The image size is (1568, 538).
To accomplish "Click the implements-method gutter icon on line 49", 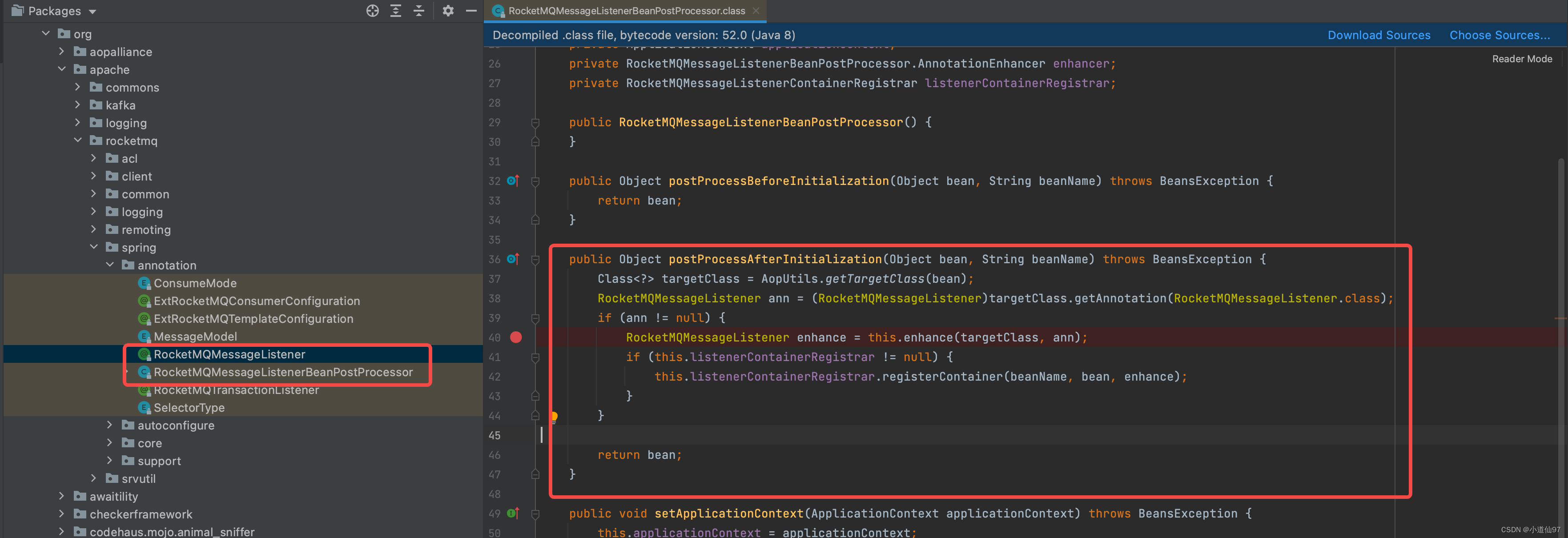I will tap(513, 513).
